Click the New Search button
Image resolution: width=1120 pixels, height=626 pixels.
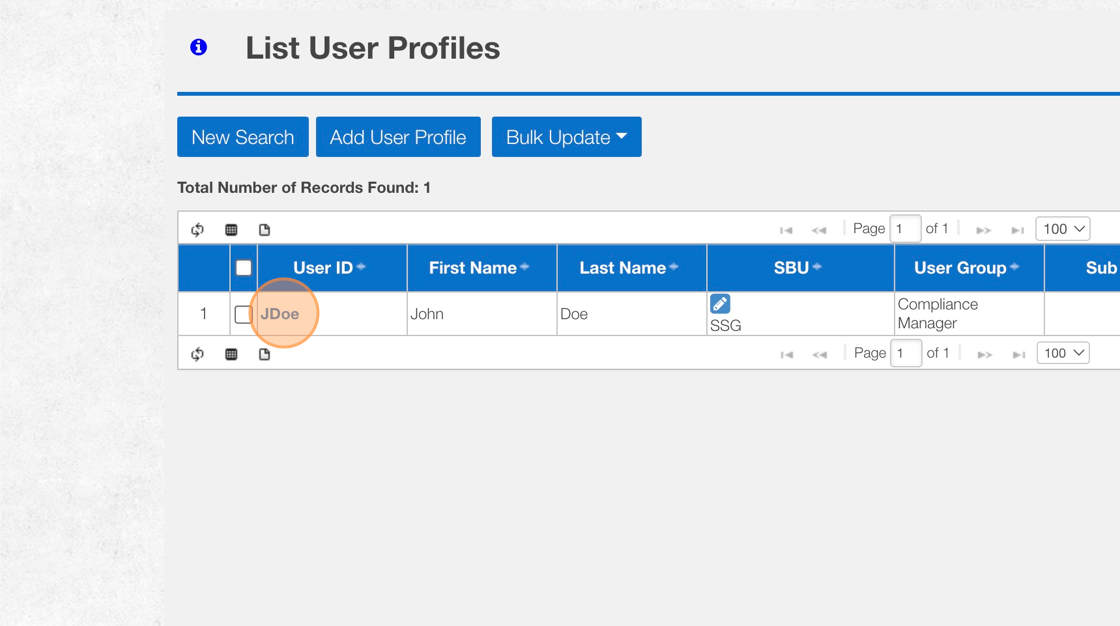242,137
